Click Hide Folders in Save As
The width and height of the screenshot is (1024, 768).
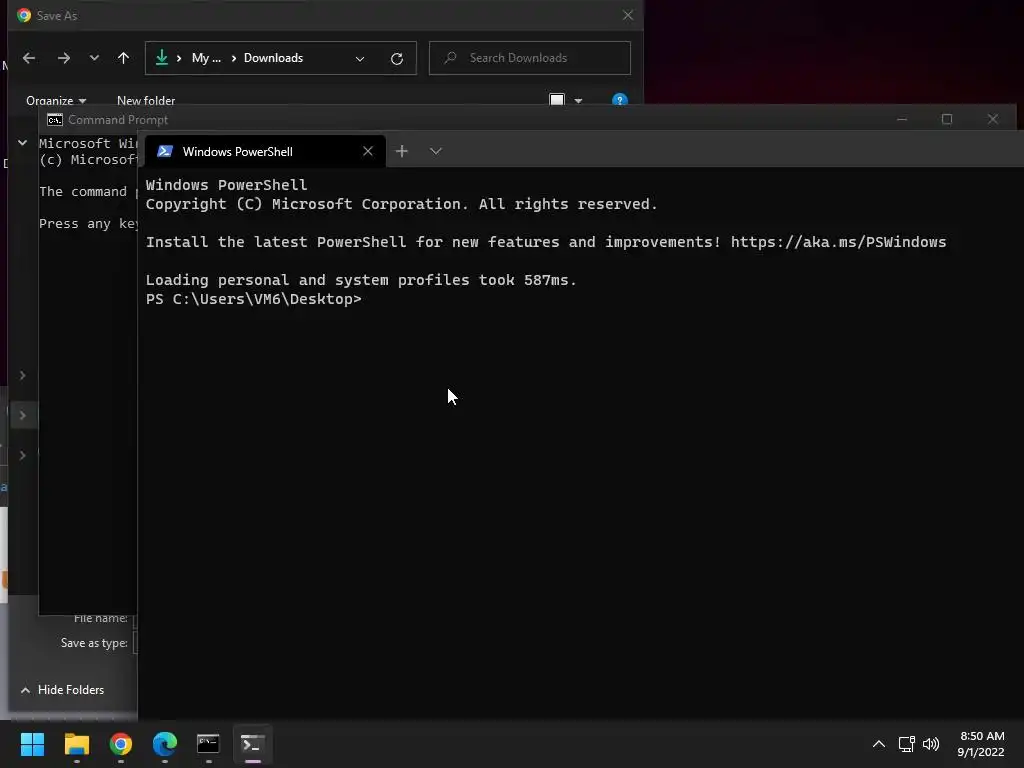[x=63, y=690]
